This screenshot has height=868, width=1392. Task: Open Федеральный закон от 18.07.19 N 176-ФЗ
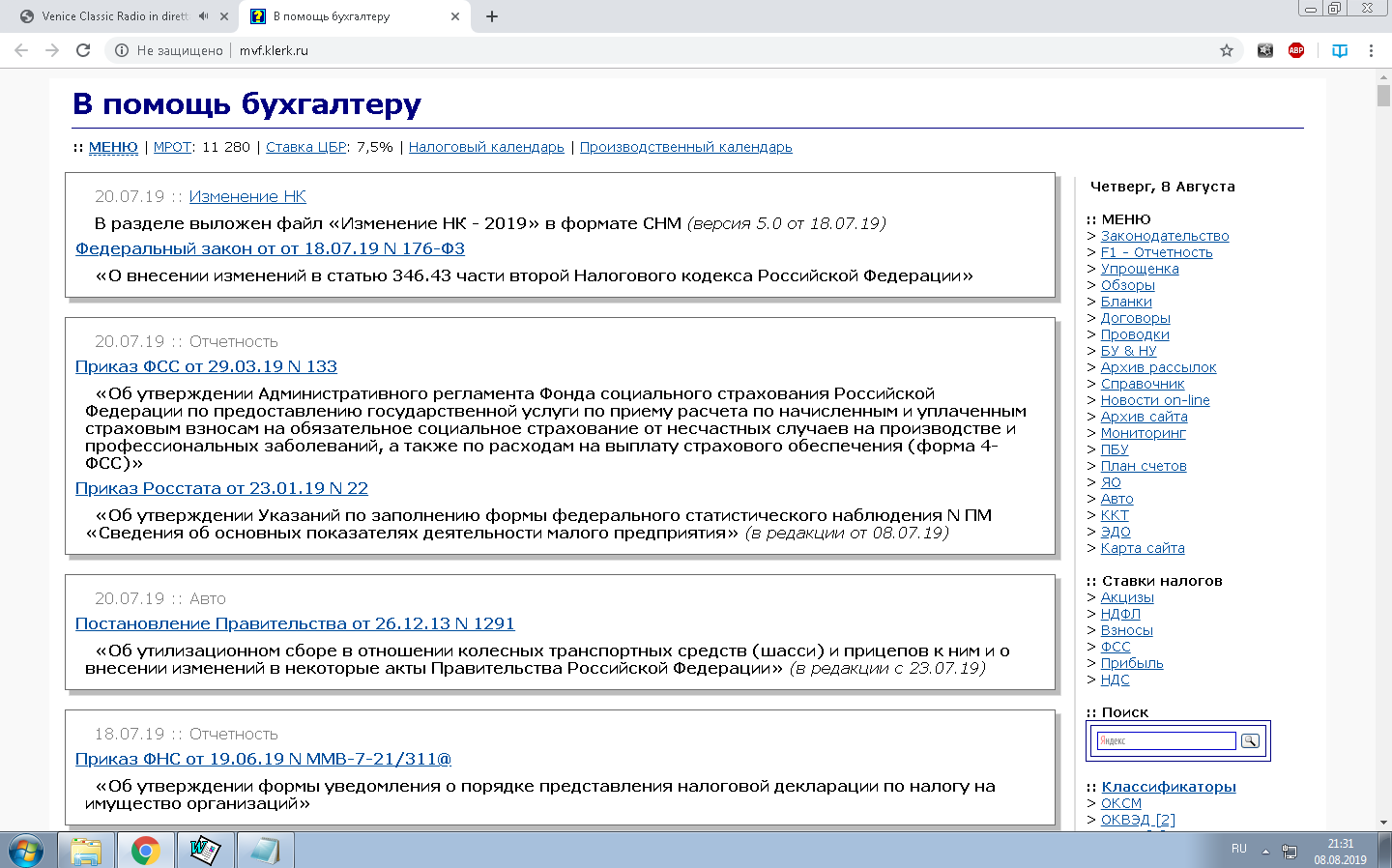coord(270,248)
